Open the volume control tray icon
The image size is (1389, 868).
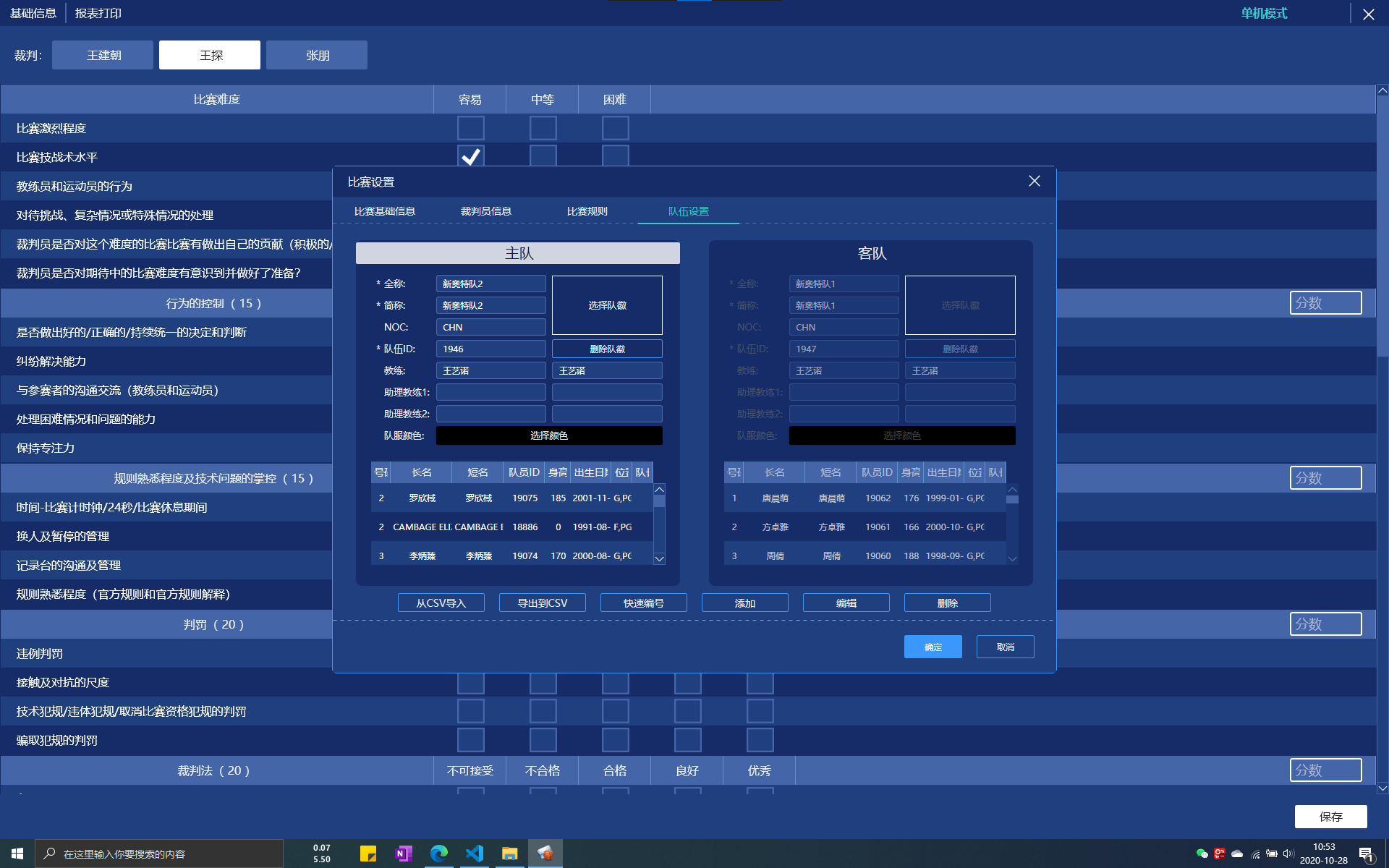coord(1288,854)
